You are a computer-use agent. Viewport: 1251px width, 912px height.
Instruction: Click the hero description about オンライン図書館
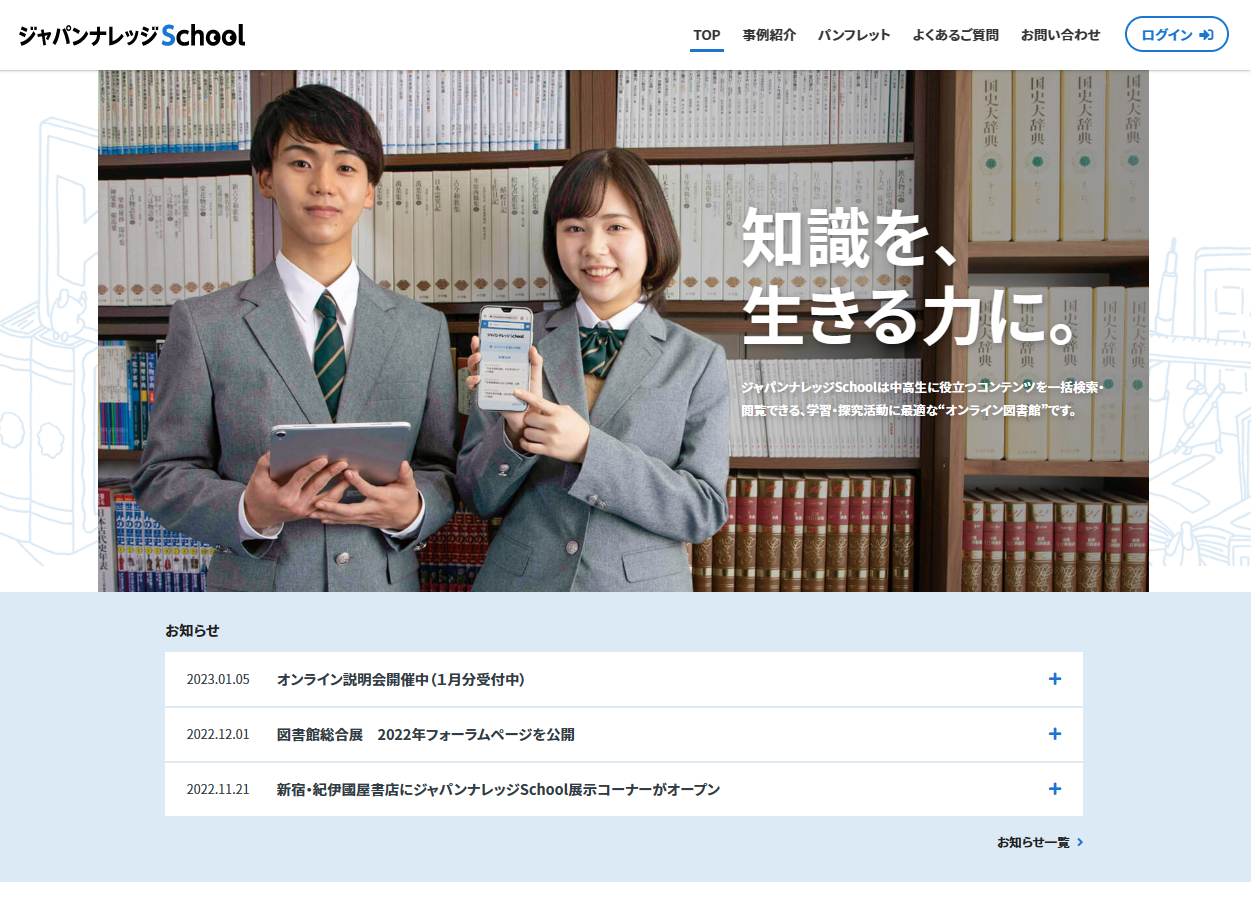922,398
